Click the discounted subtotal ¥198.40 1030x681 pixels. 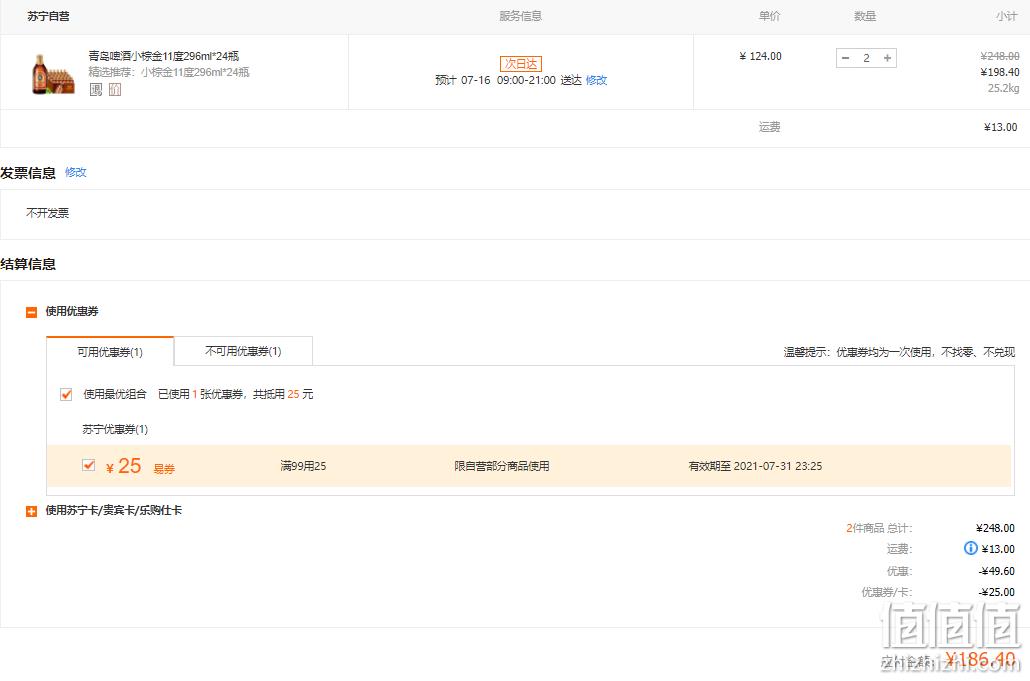(1000, 72)
